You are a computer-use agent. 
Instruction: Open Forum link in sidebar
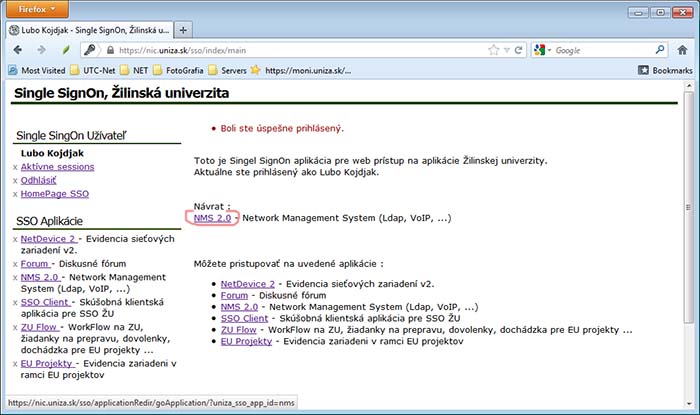pos(34,264)
